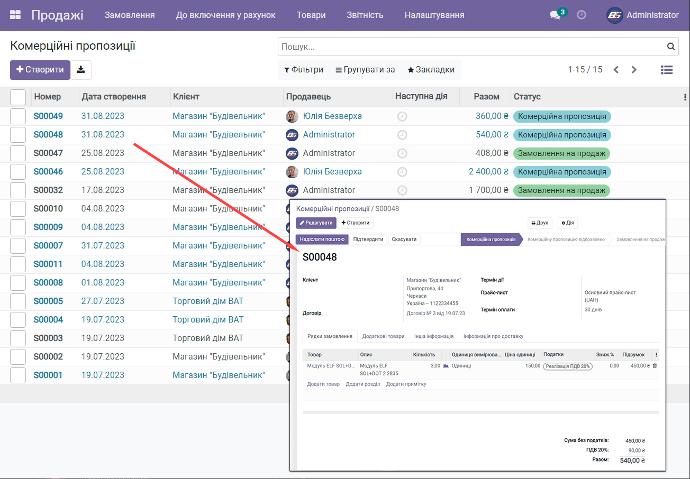Click the Створити button
The width and height of the screenshot is (690, 479).
[x=38, y=70]
